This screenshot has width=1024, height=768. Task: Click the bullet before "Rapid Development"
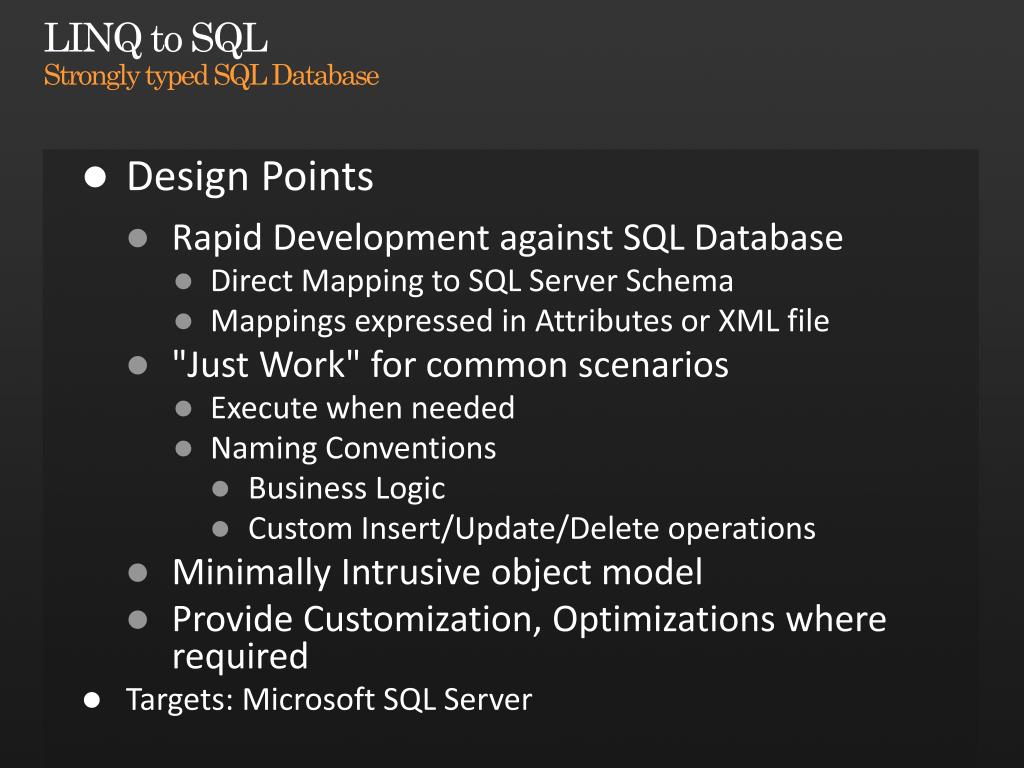(x=138, y=238)
